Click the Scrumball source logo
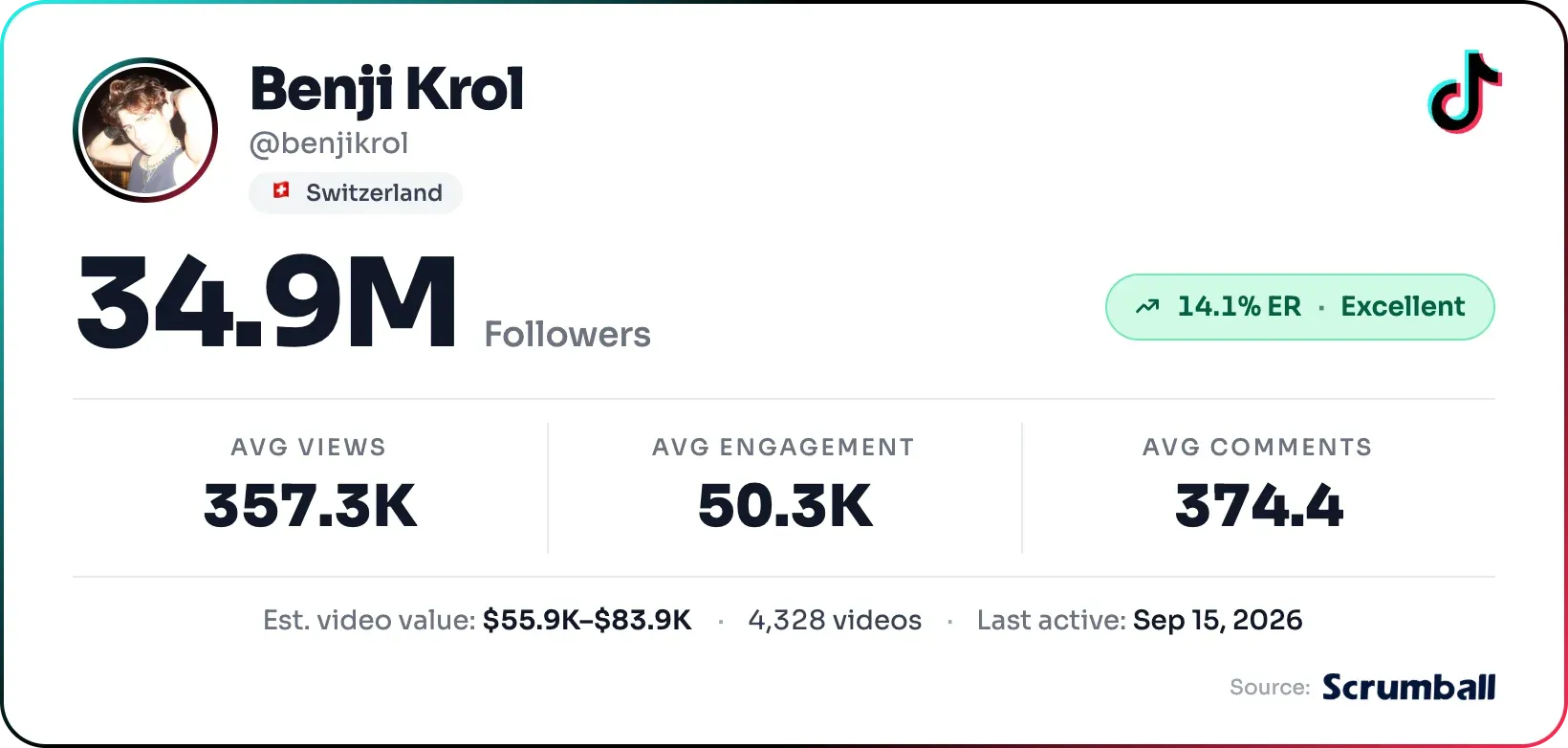 [x=1409, y=687]
